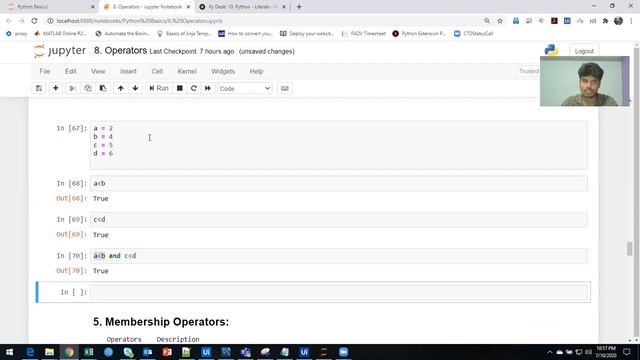This screenshot has width=640, height=360.
Task: Open the View menu
Action: click(x=98, y=71)
